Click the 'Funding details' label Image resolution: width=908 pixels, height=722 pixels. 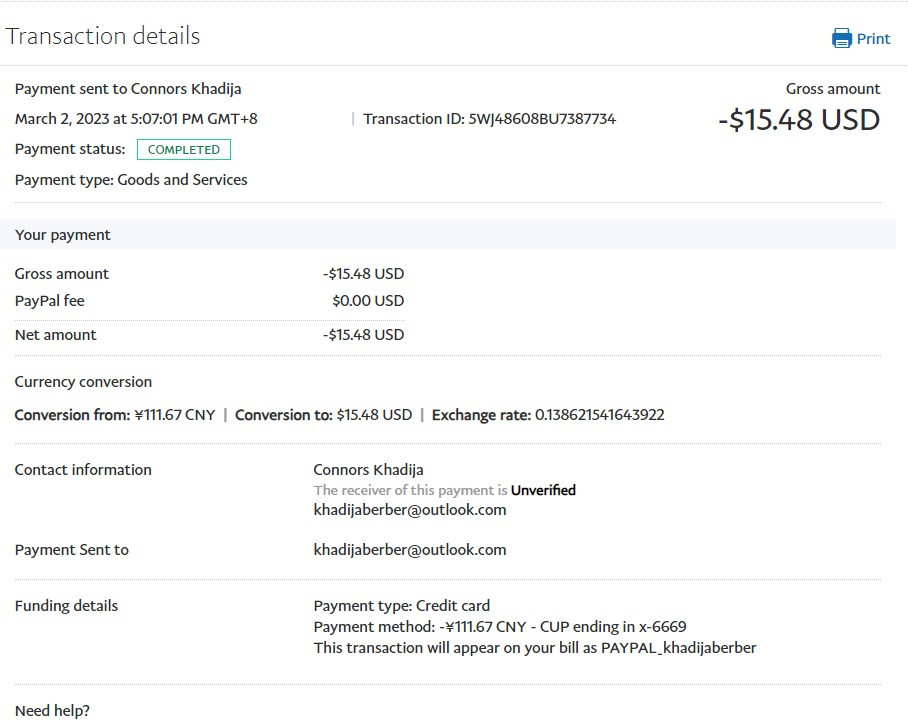(x=67, y=606)
